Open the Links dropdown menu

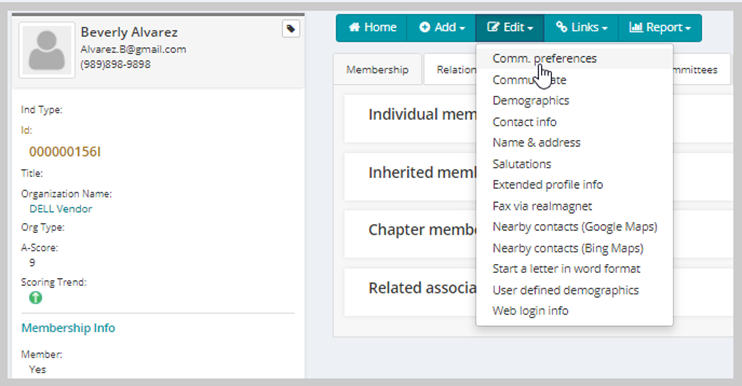[x=581, y=27]
